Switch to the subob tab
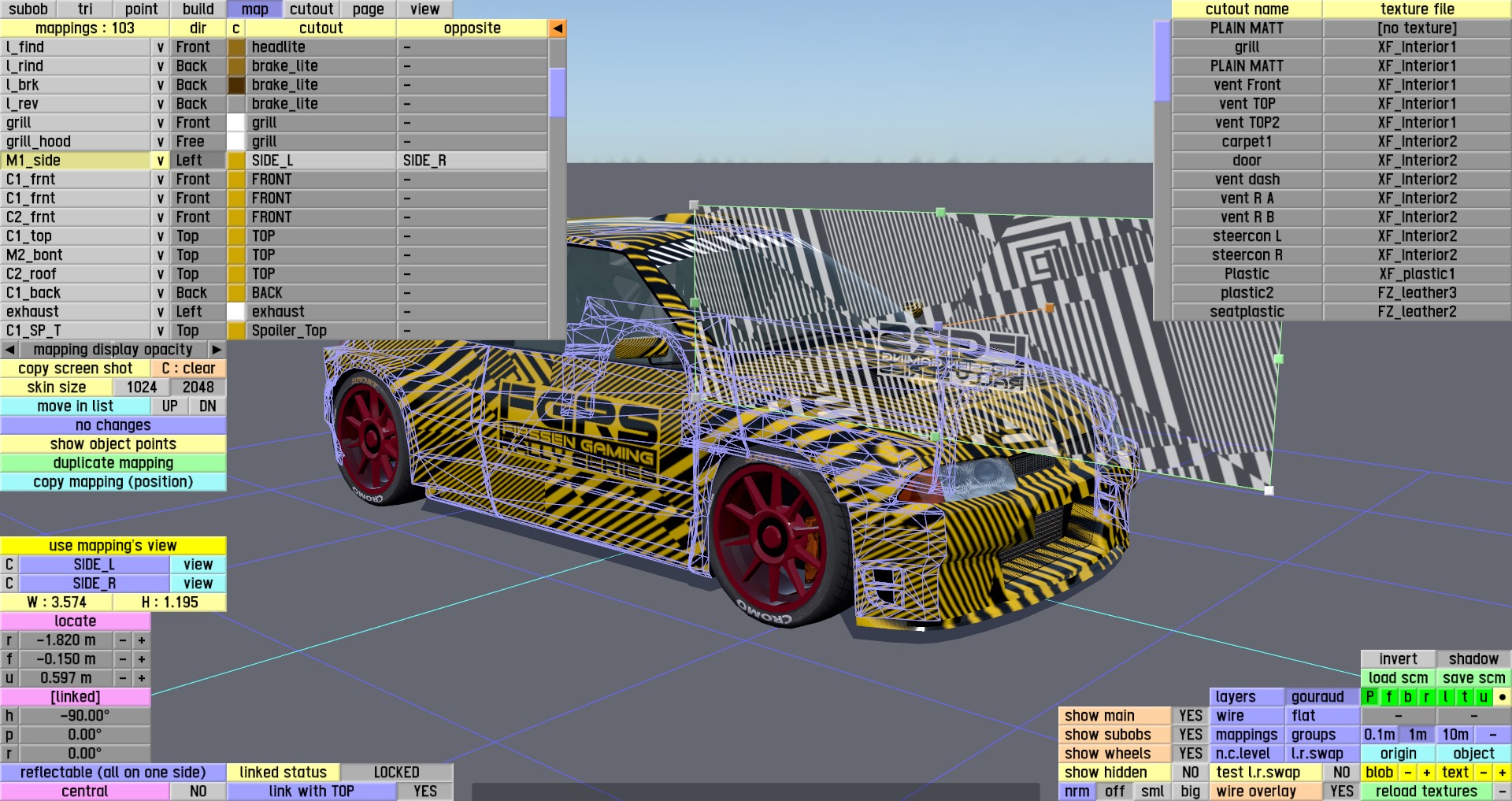This screenshot has width=1512, height=801. coord(28,9)
